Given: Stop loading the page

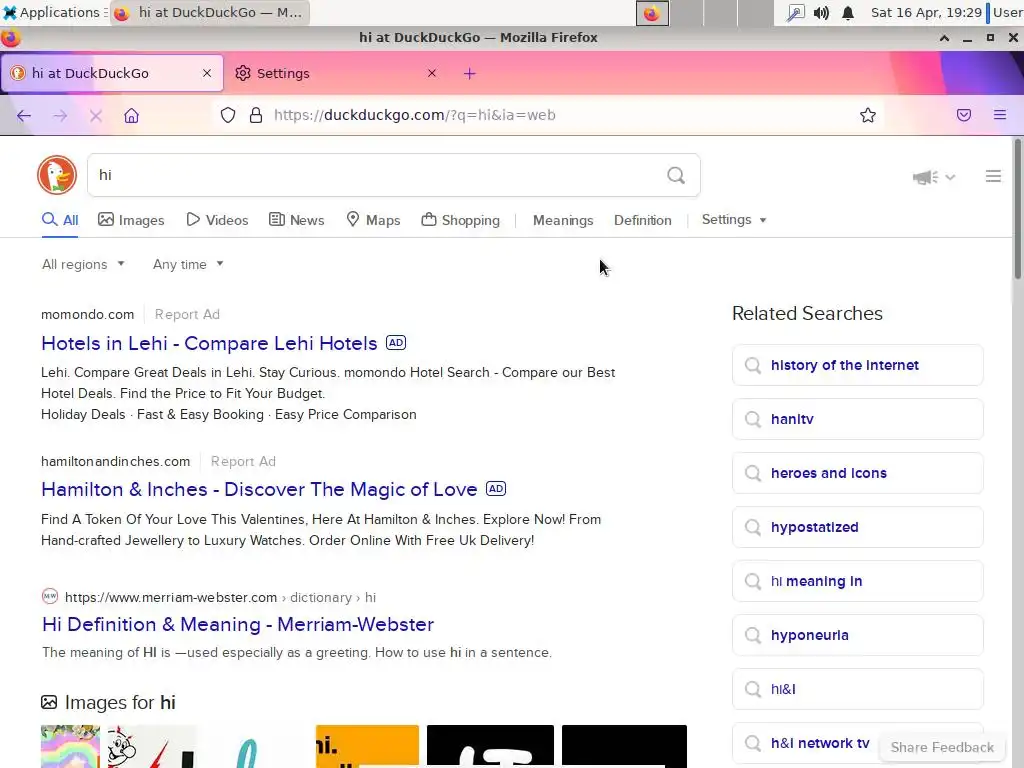Looking at the screenshot, I should coord(95,116).
